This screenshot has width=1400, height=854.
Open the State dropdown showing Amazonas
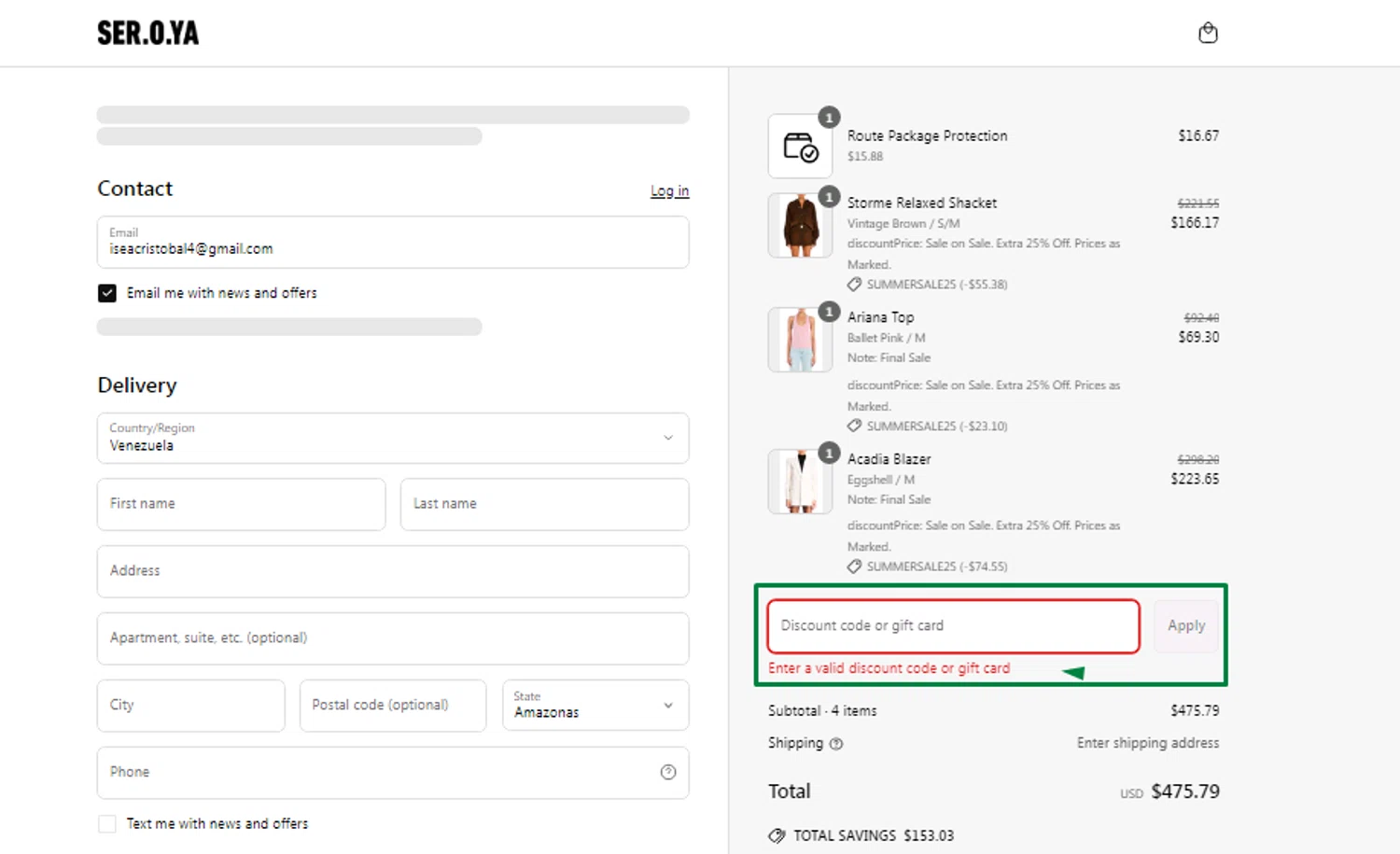pos(595,705)
